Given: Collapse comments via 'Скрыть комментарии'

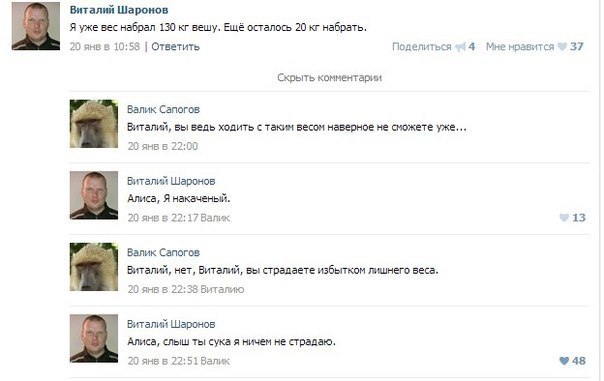Looking at the screenshot, I should [329, 77].
